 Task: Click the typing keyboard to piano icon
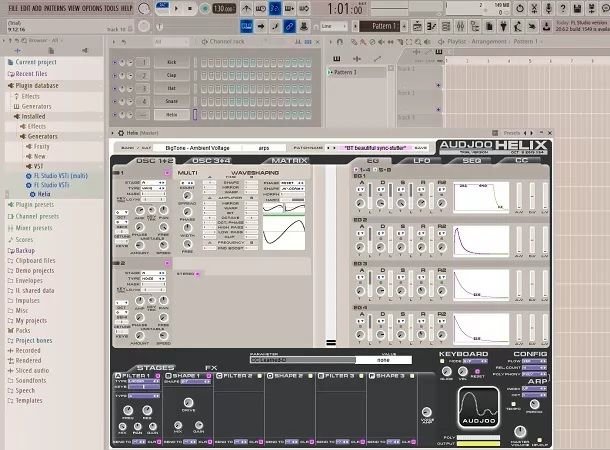(246, 26)
